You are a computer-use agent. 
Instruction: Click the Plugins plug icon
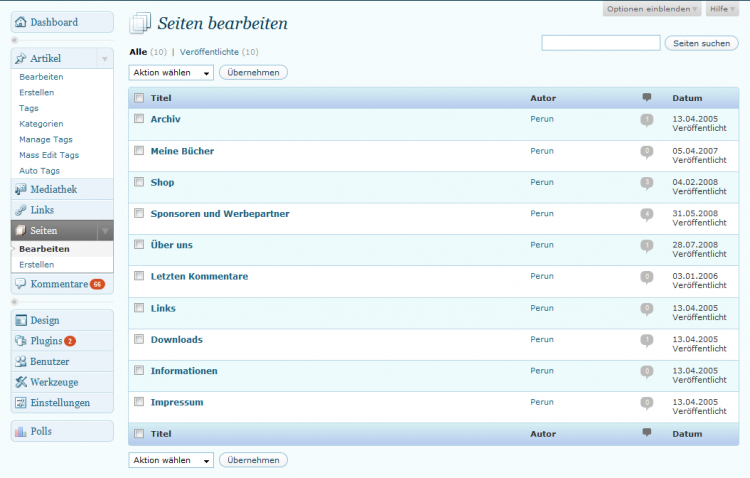pyautogui.click(x=21, y=341)
